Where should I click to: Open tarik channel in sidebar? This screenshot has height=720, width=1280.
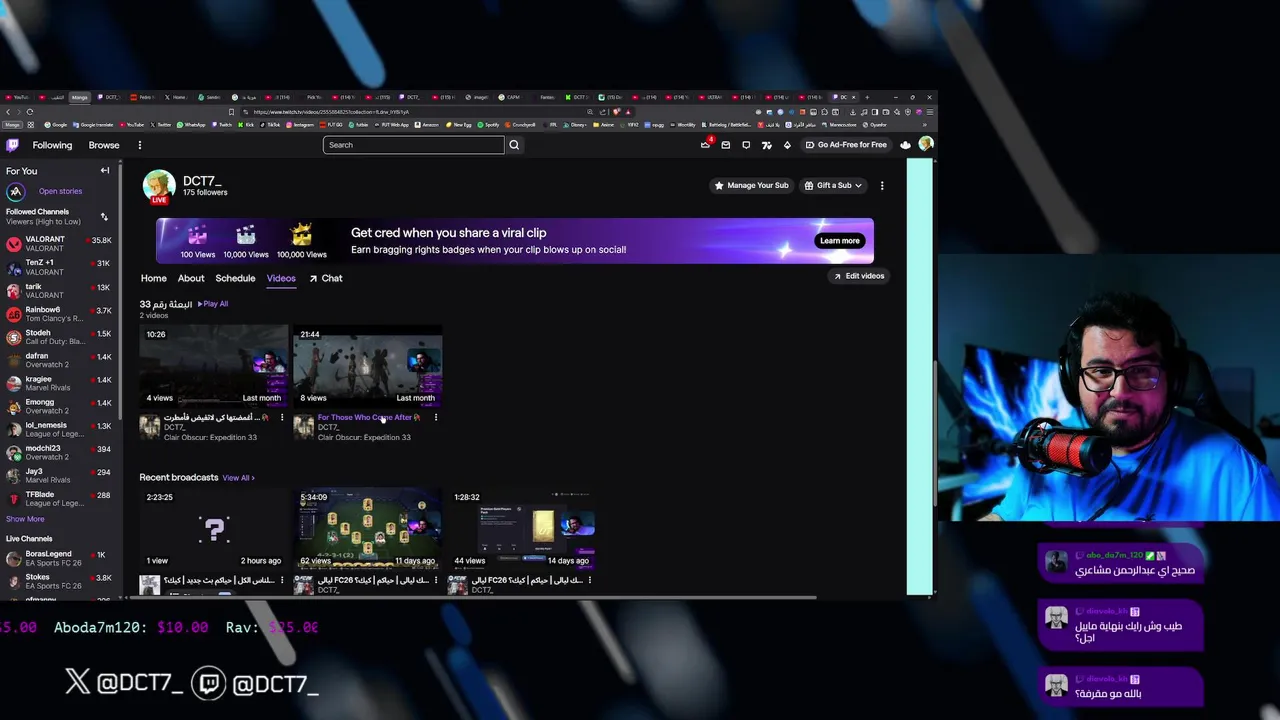click(58, 291)
